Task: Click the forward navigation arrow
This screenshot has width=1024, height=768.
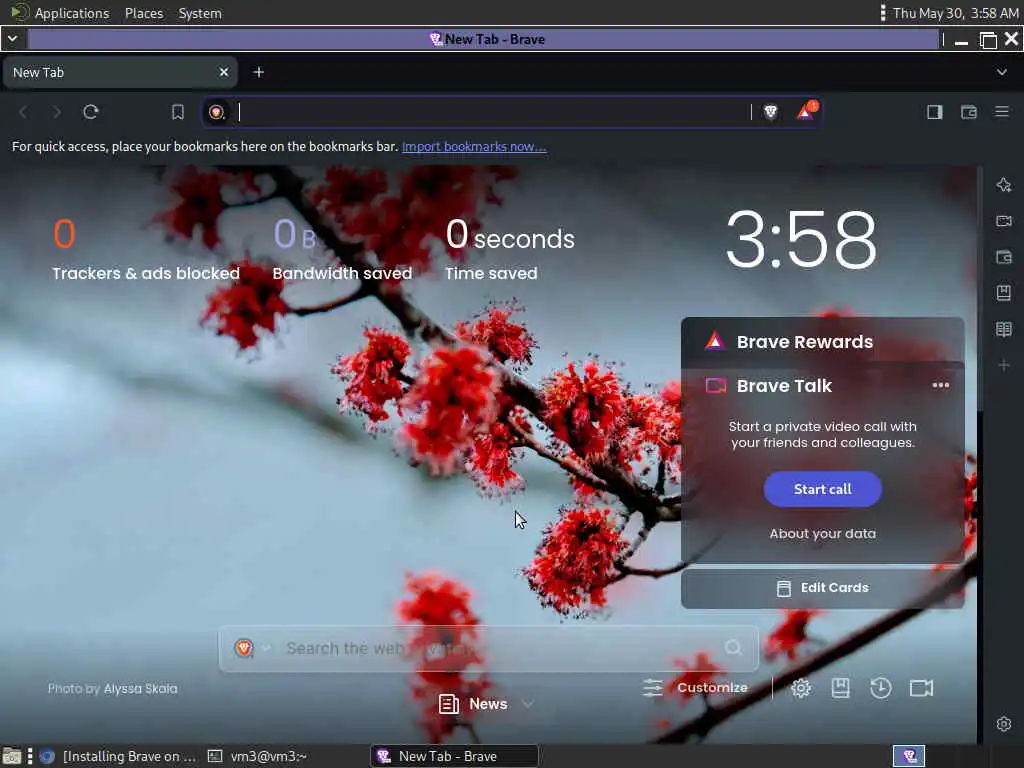Action: point(57,112)
